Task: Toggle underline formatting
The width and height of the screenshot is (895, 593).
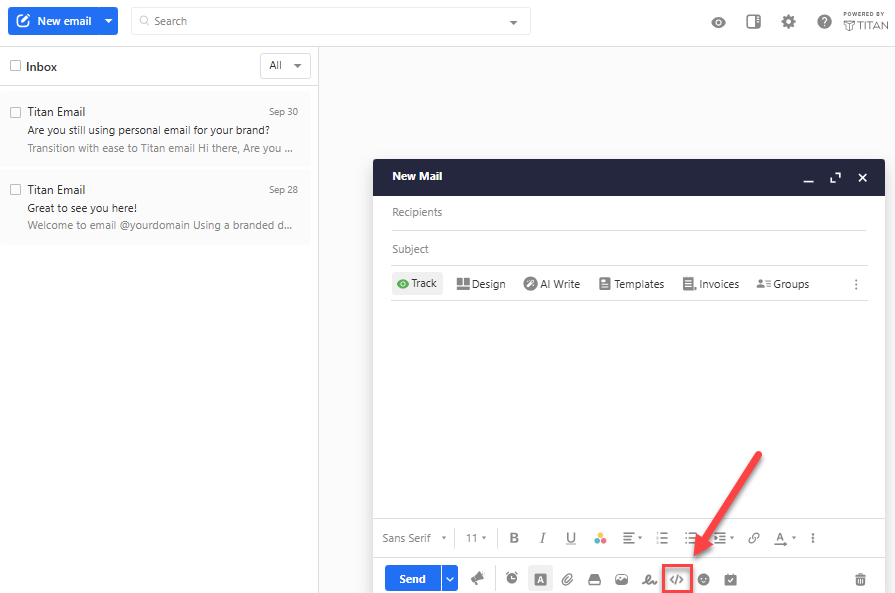Action: (570, 538)
